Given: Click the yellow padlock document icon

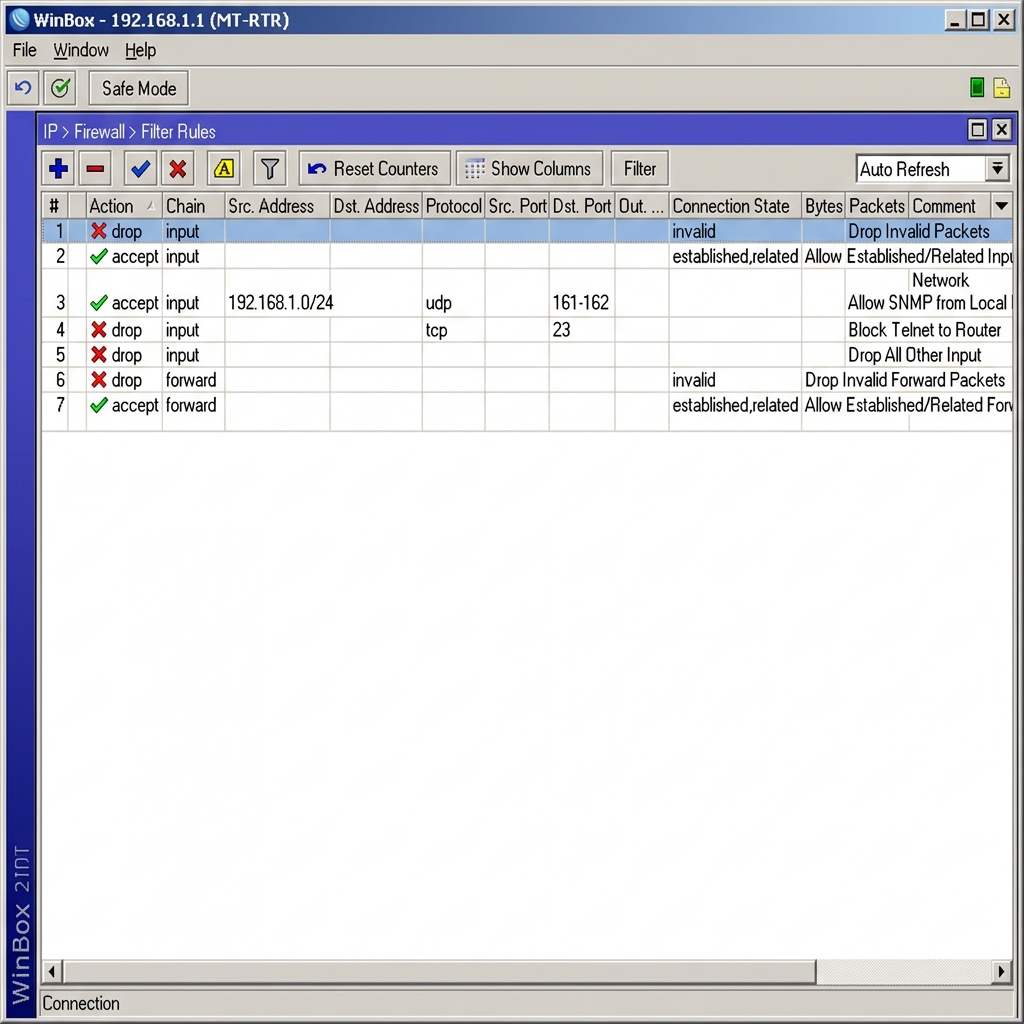Looking at the screenshot, I should pyautogui.click(x=1002, y=87).
